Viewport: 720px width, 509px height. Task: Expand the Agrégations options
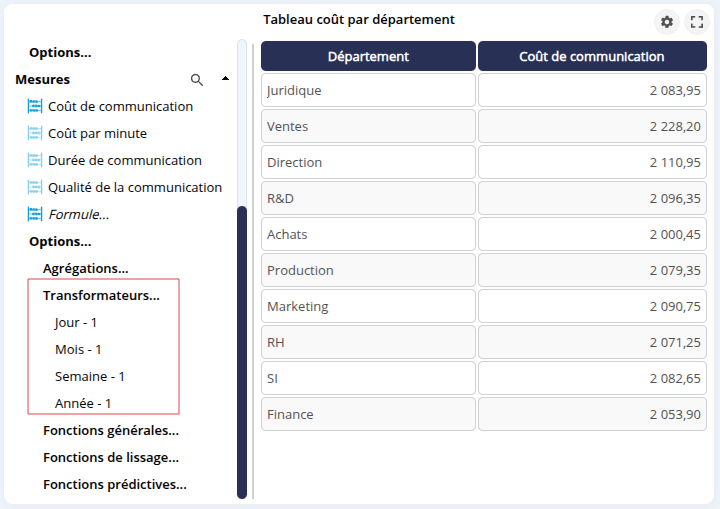point(85,268)
